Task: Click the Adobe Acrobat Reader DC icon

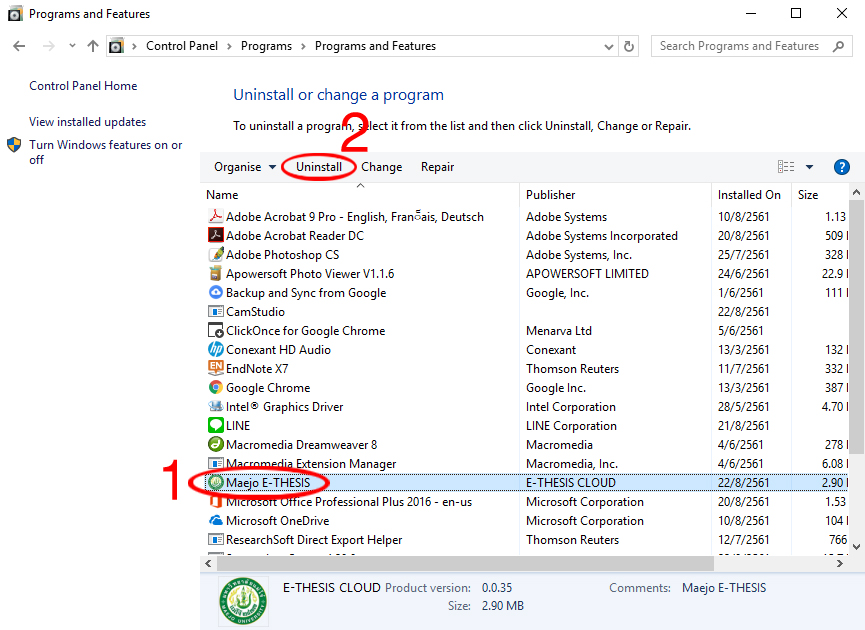Action: pyautogui.click(x=216, y=236)
